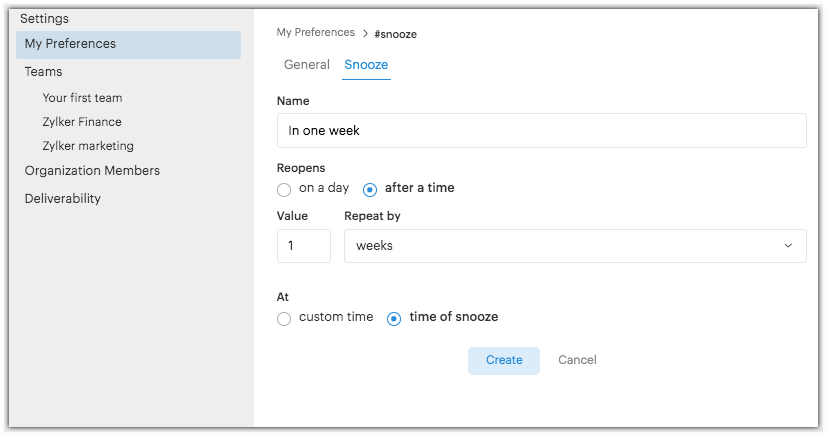This screenshot has height=436, width=827.
Task: Choose the 'on a day' reopen option
Action: pos(285,189)
